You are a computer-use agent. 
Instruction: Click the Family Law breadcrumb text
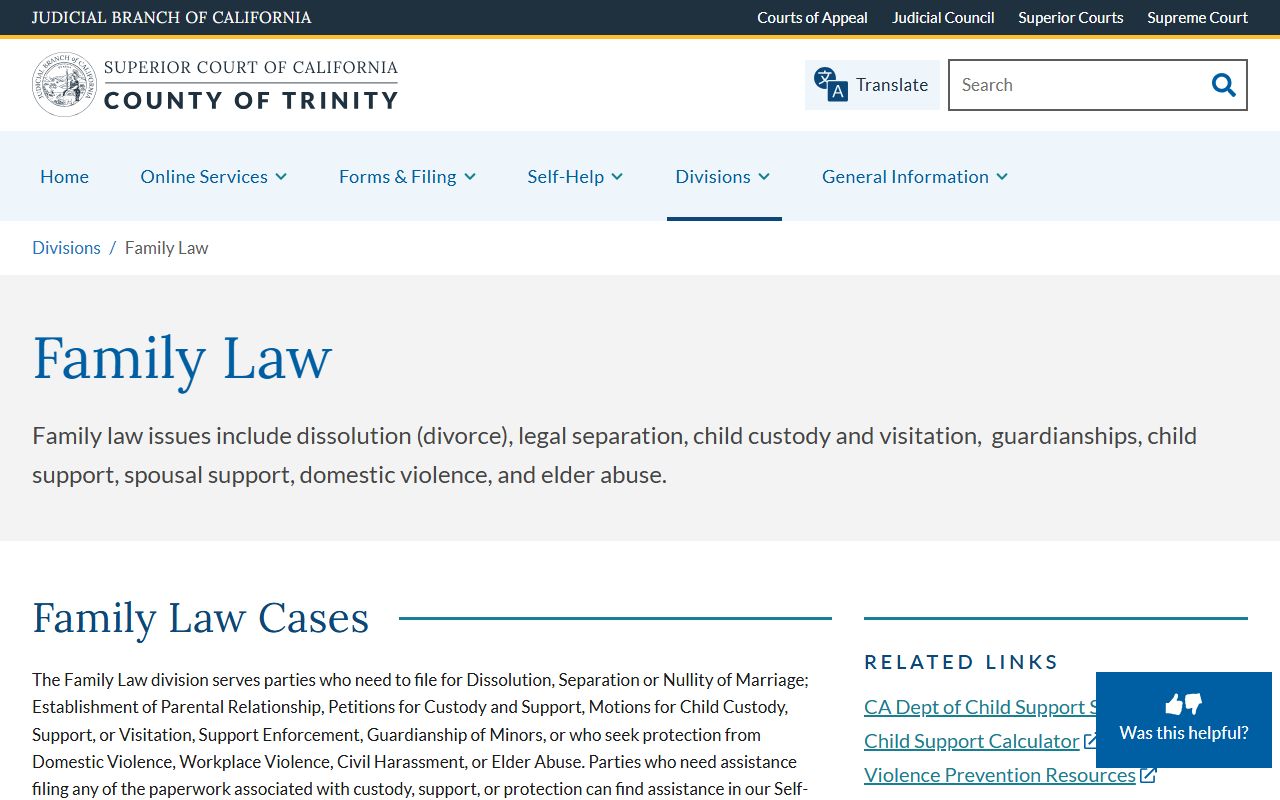tap(166, 248)
